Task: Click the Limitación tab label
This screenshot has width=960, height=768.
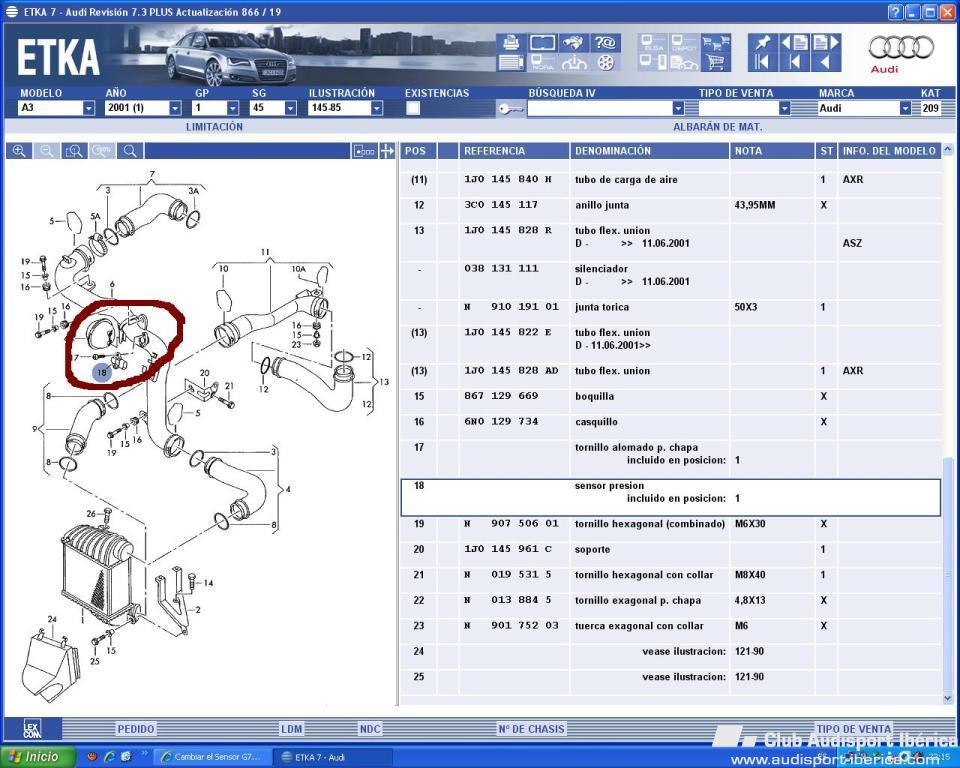Action: [x=214, y=127]
